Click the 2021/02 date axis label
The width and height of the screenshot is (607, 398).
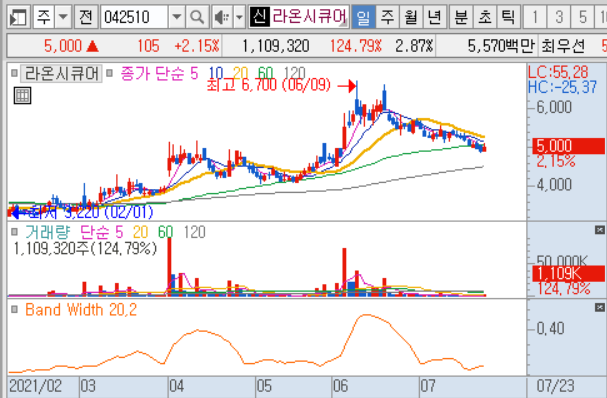point(35,386)
